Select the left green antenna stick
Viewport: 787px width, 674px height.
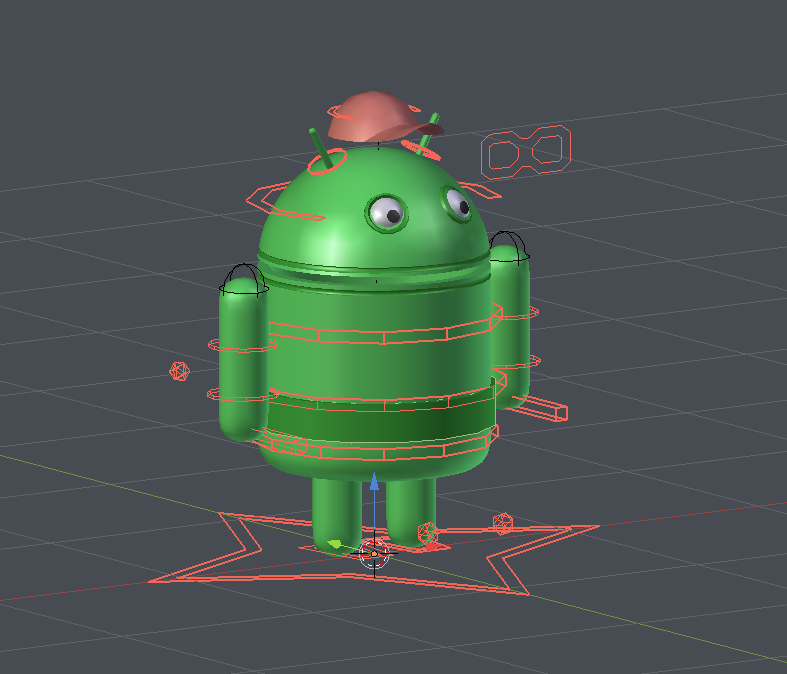point(320,148)
